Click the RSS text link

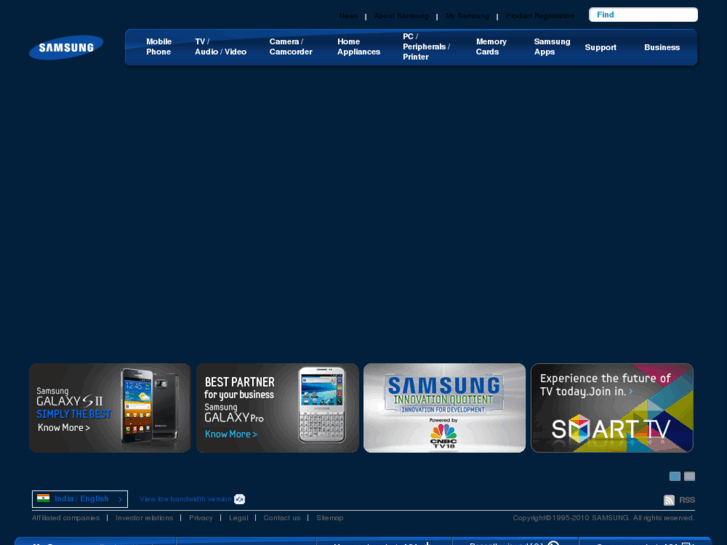tap(687, 500)
